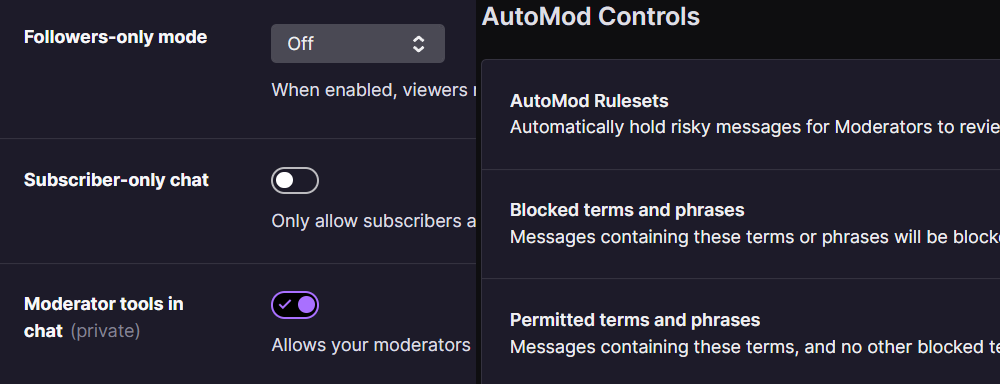Expand Blocked terms and phrases section
The width and height of the screenshot is (1000, 384).
coord(740,224)
